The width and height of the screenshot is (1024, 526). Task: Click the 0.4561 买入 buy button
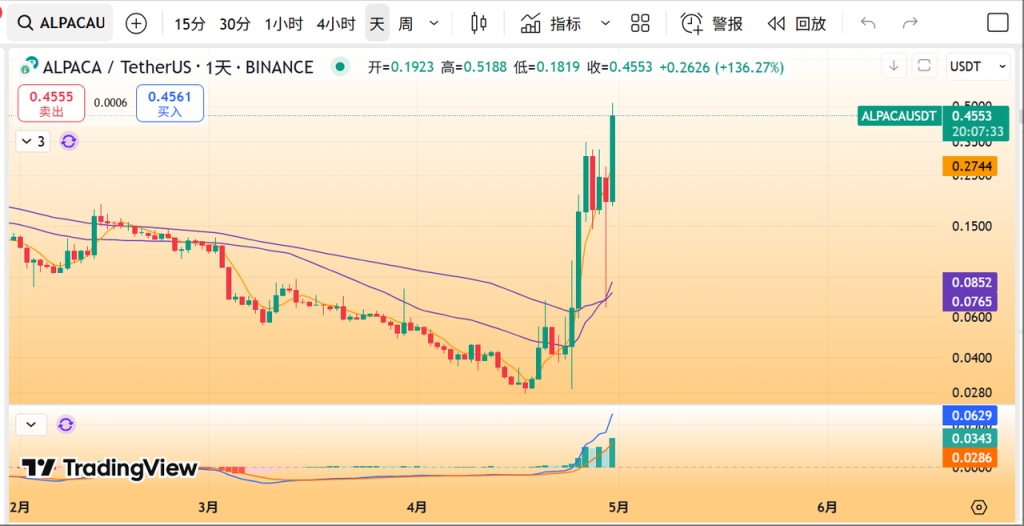pos(170,103)
